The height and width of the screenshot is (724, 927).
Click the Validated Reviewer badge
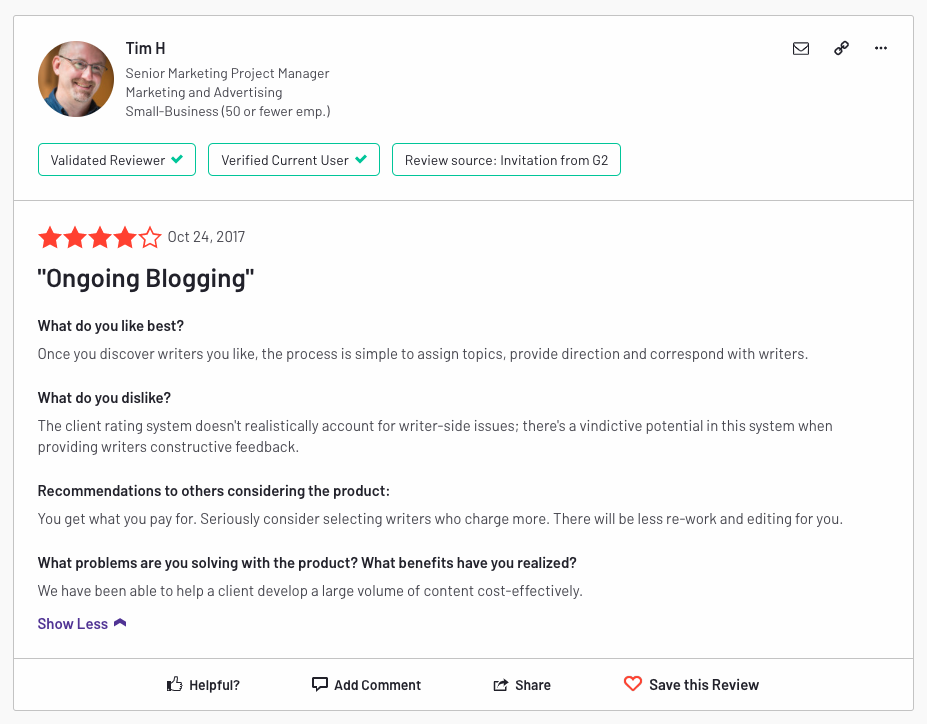117,160
